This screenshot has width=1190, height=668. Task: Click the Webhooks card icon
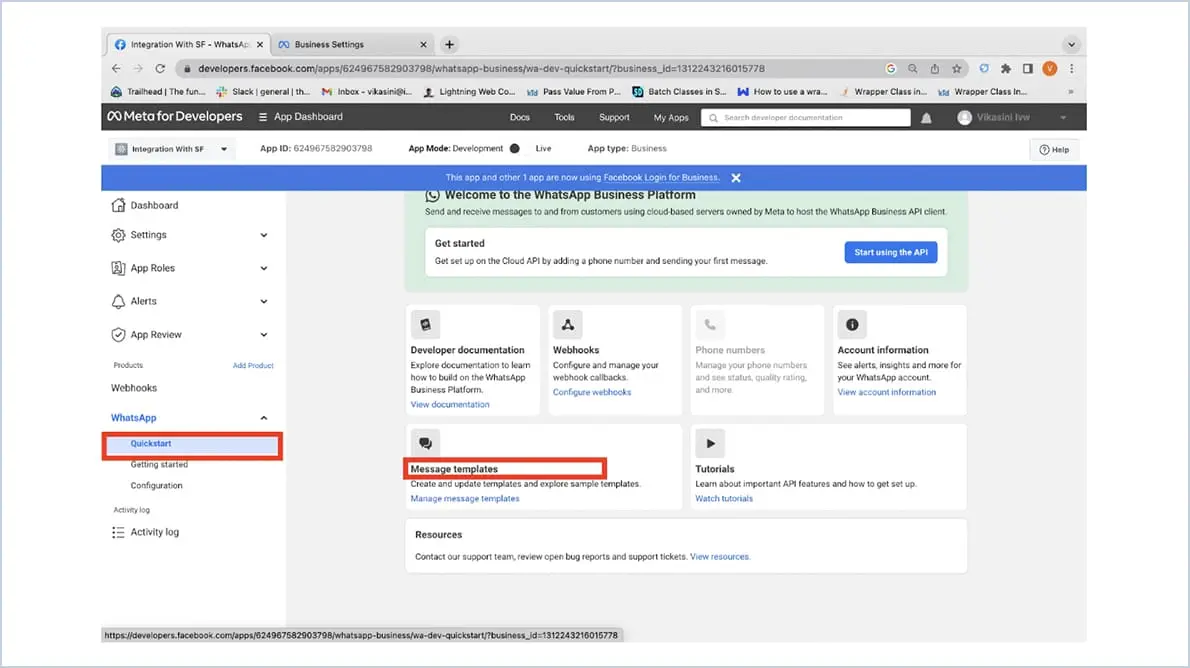(567, 325)
